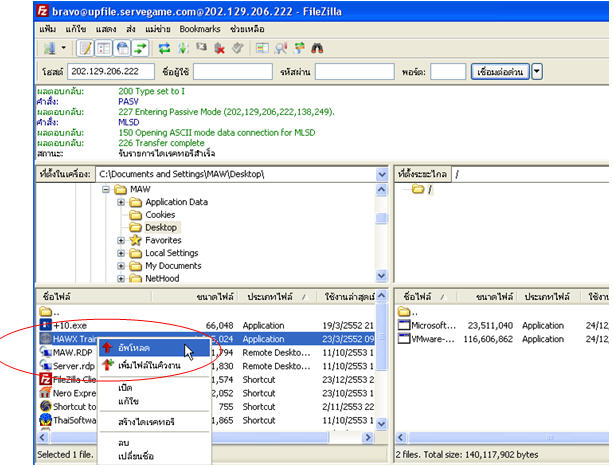
Task: Click the colored-rows icon after reconnect
Action: pyautogui.click(x=262, y=48)
